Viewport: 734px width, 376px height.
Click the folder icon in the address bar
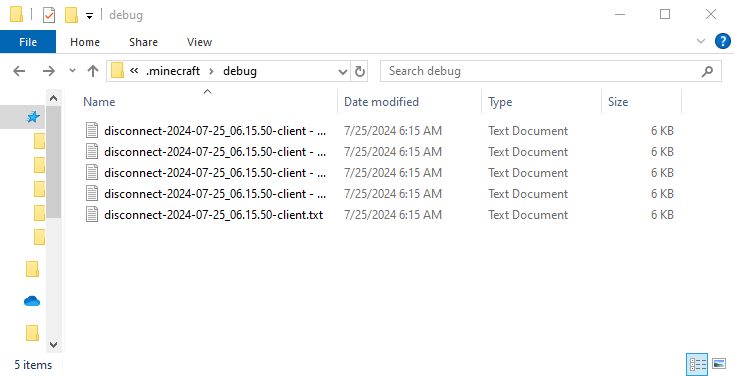[117, 71]
